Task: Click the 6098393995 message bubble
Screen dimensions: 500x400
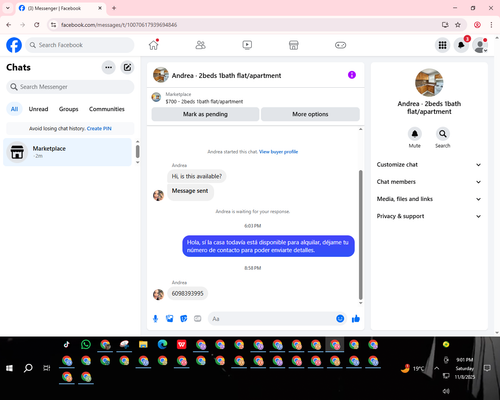Action: click(x=187, y=294)
